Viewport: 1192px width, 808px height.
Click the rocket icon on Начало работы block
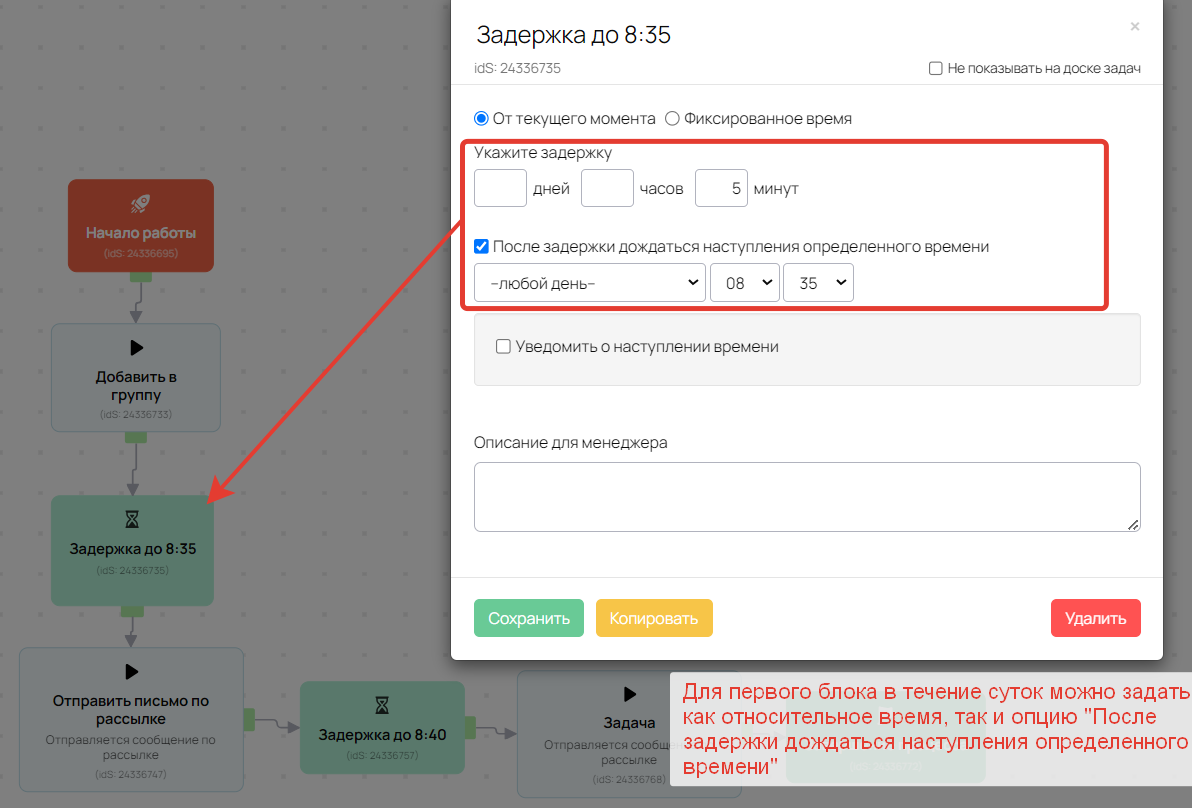140,202
